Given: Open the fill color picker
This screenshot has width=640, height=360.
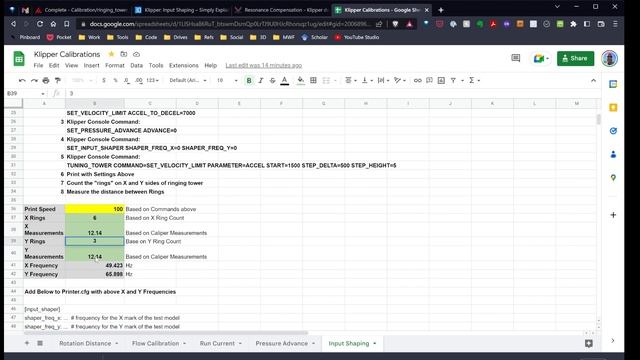Looking at the screenshot, I should [300, 80].
